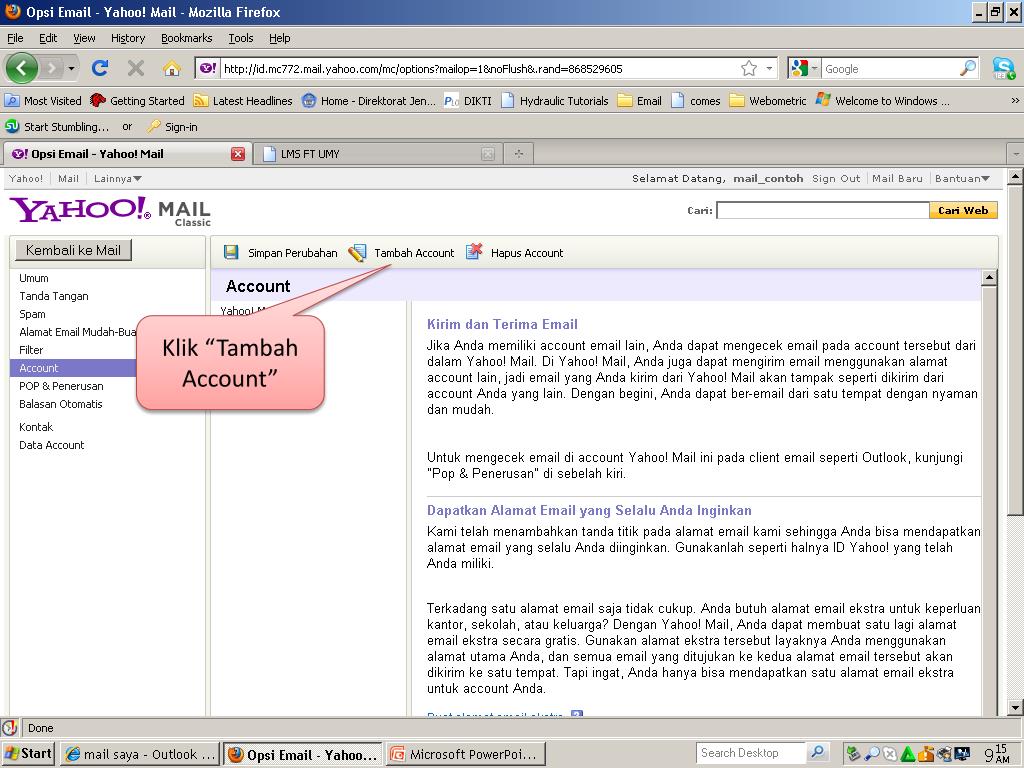Open the browser Home icon
The width and height of the screenshot is (1024, 768).
coord(172,68)
